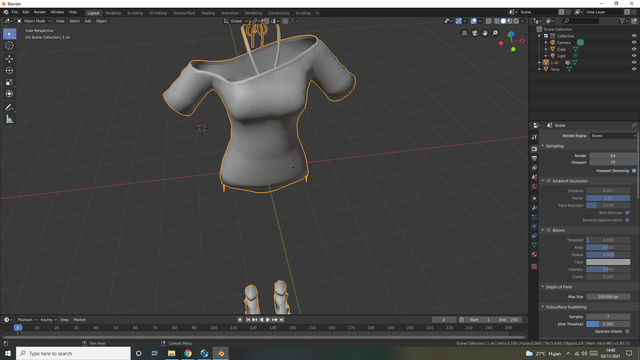This screenshot has width=640, height=360.
Task: Switch to wireframe viewport shading
Action: [x=497, y=21]
